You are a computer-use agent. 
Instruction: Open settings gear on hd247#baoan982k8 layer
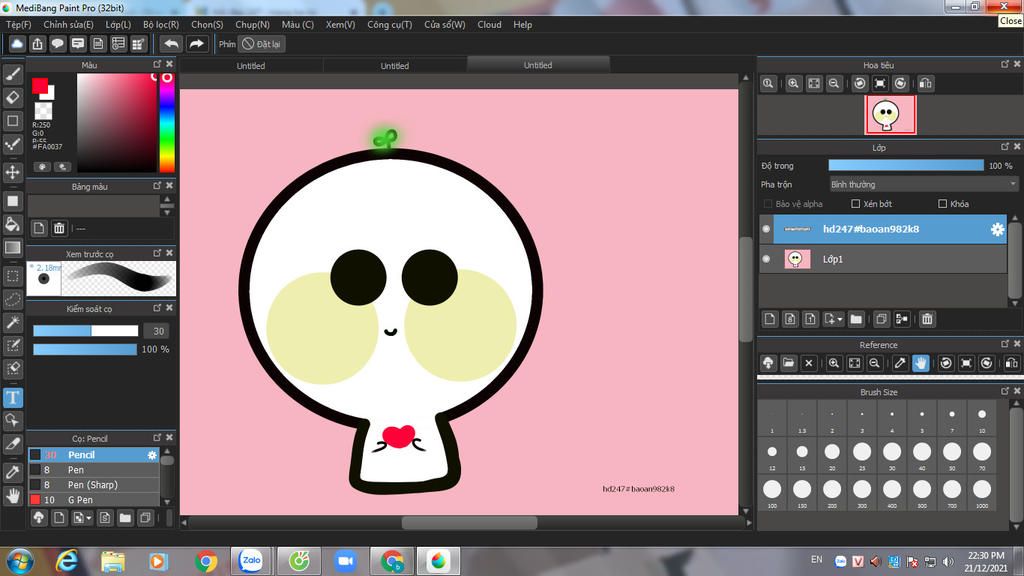997,229
